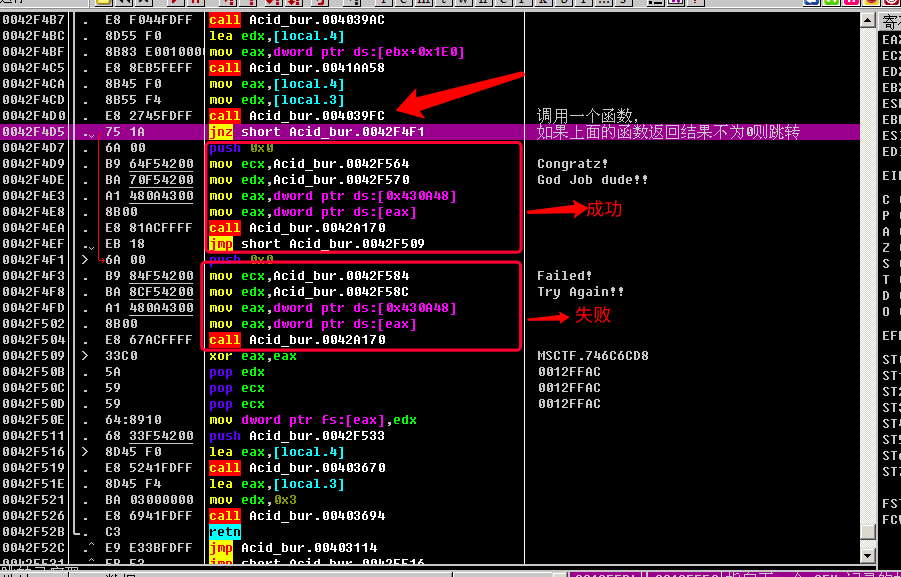Click the Failed! comment
The width and height of the screenshot is (901, 577).
(564, 276)
